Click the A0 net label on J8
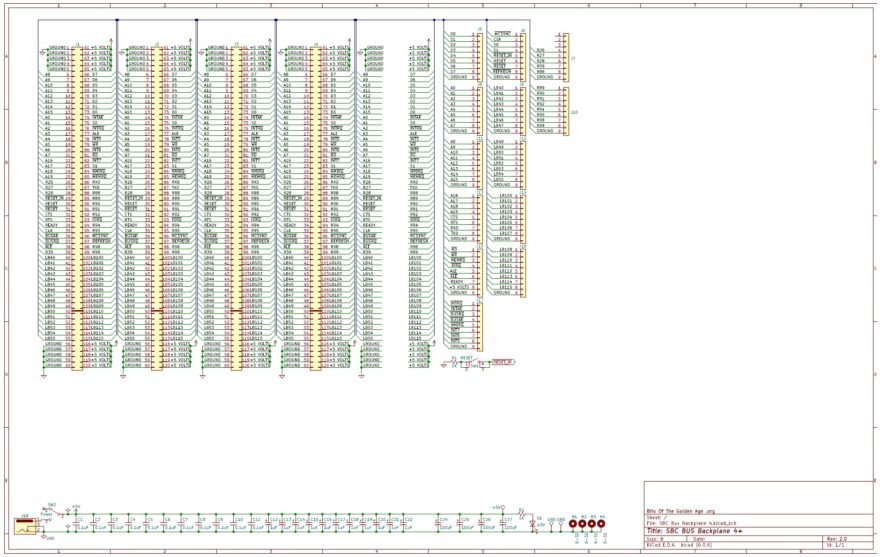Image resolution: width=880 pixels, height=557 pixels. [453, 89]
